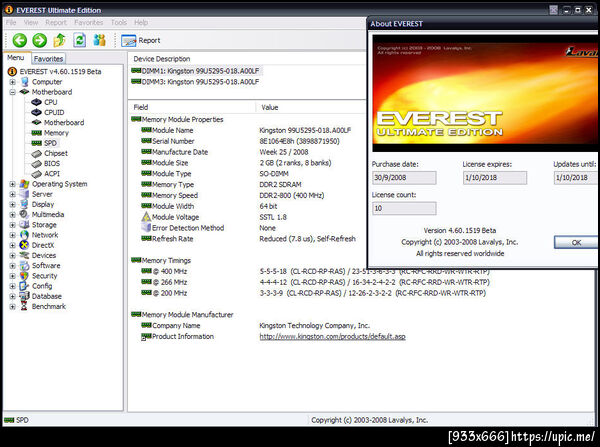This screenshot has height=447, width=600.
Task: Click the BIOS chip icon in tree
Action: coord(36,164)
